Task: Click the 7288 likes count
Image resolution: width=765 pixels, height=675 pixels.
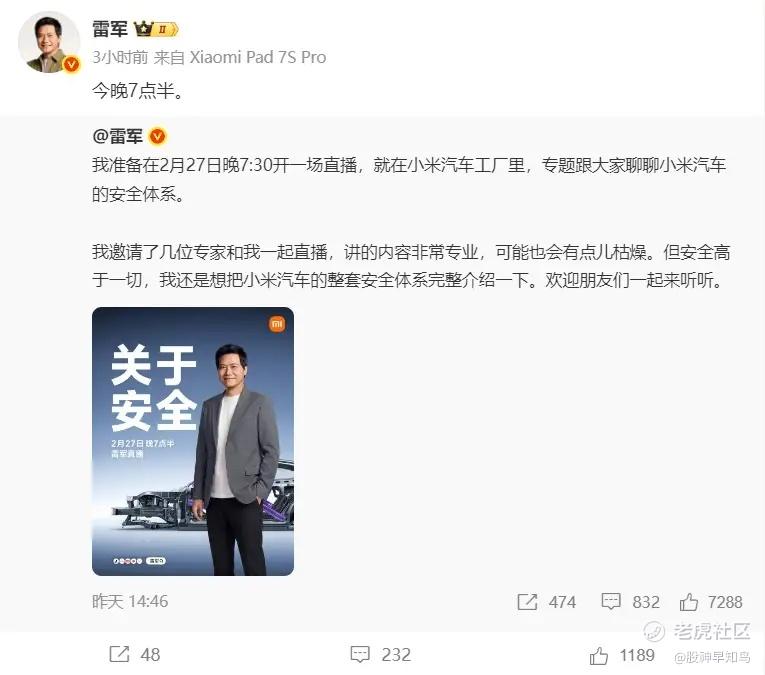Action: [x=725, y=602]
